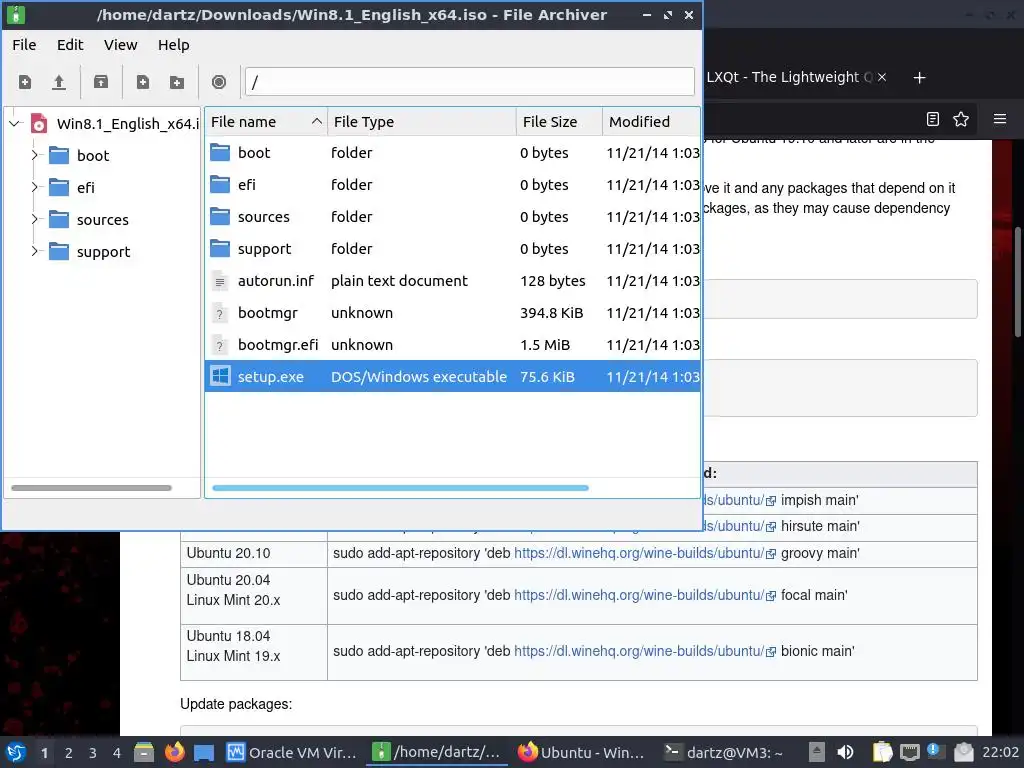The image size is (1024, 768).
Task: Select the sources folder in tree
Action: [103, 219]
